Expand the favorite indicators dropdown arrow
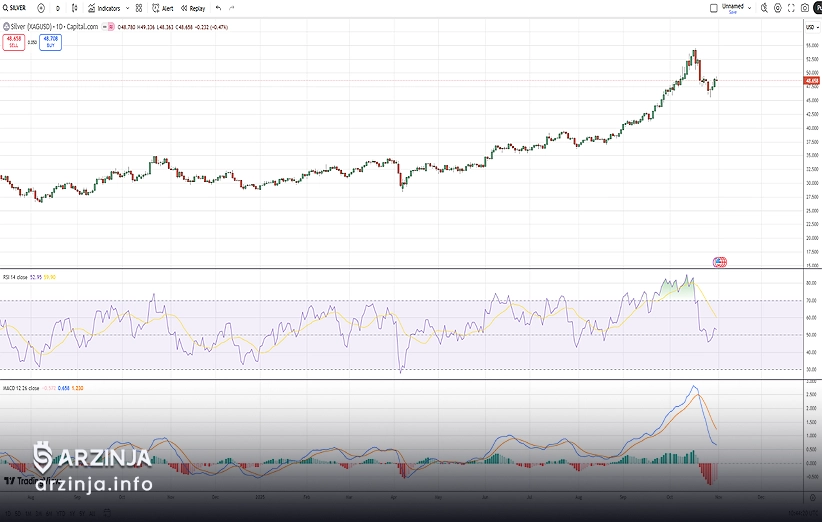Image resolution: width=822 pixels, height=522 pixels. [126, 7]
